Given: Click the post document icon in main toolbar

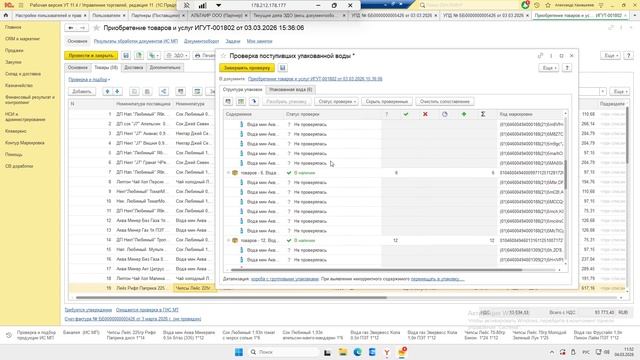Looking at the screenshot, I should (x=139, y=55).
